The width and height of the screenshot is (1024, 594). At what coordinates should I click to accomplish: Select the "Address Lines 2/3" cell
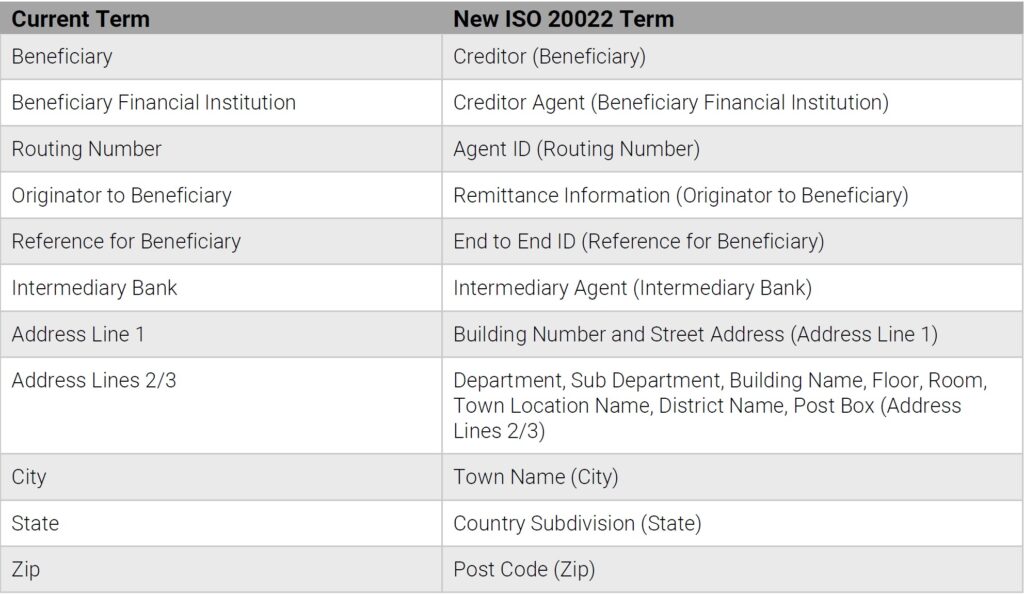point(94,380)
